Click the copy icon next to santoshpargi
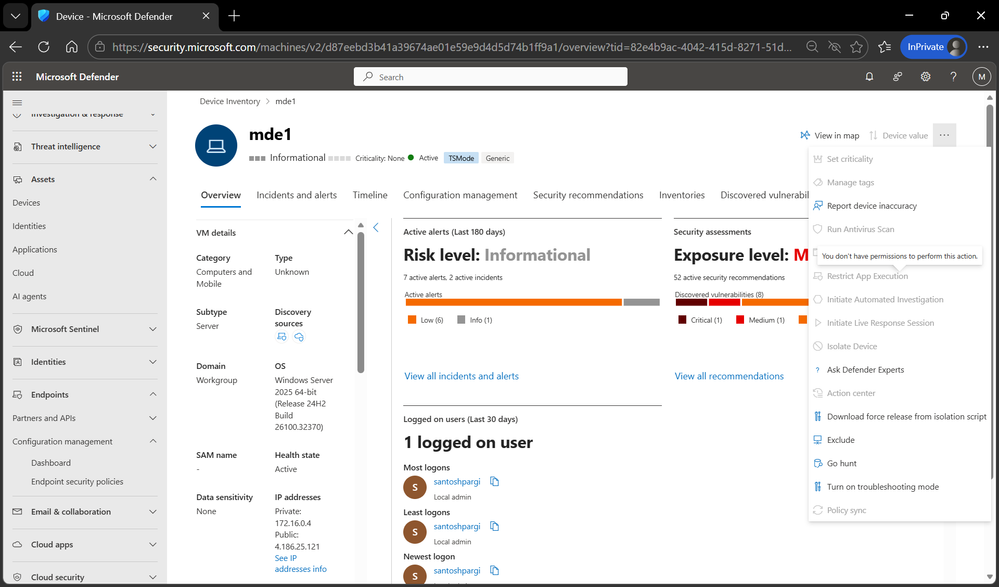This screenshot has height=587, width=999. [494, 481]
